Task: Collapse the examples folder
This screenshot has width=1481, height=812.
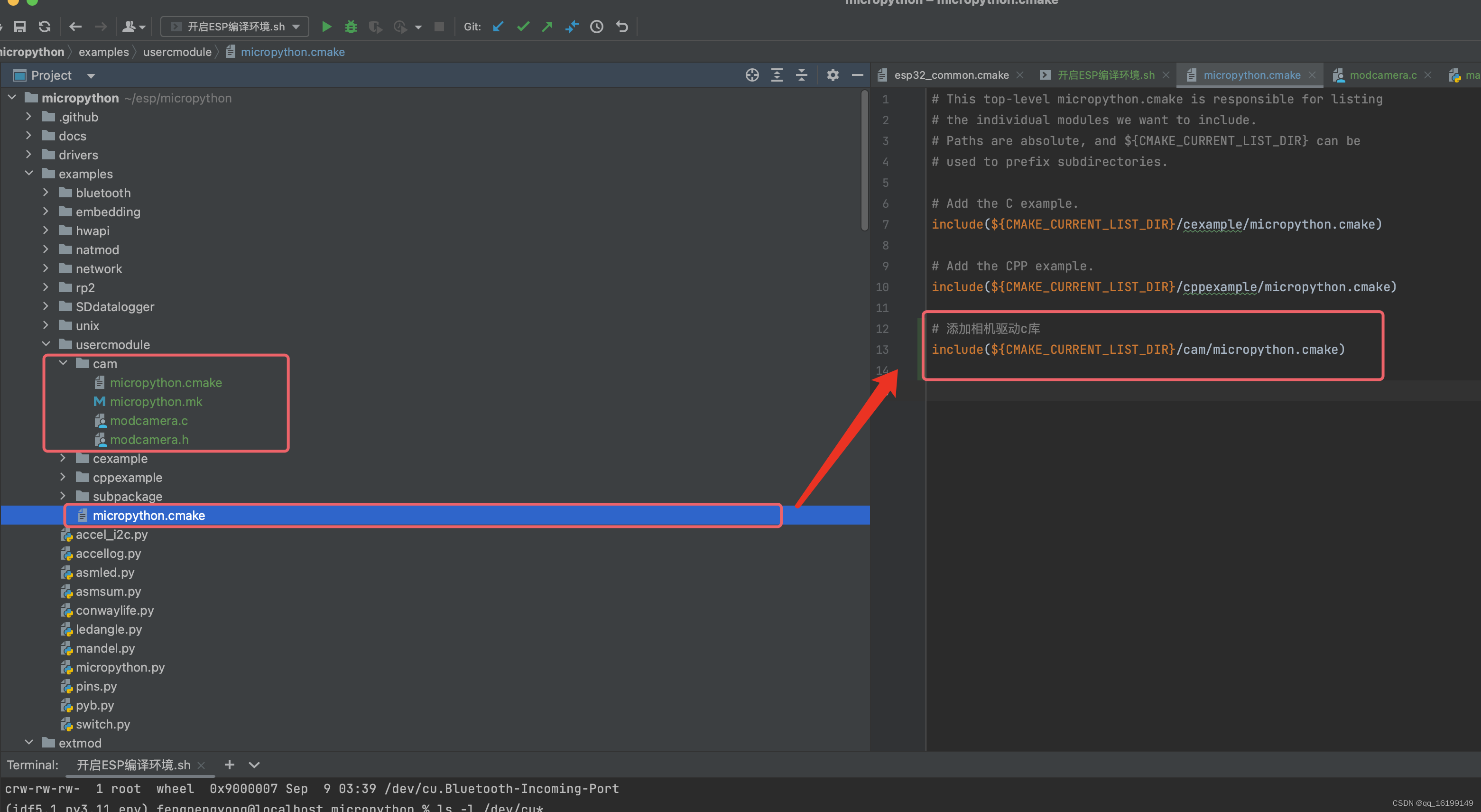Action: 29,174
